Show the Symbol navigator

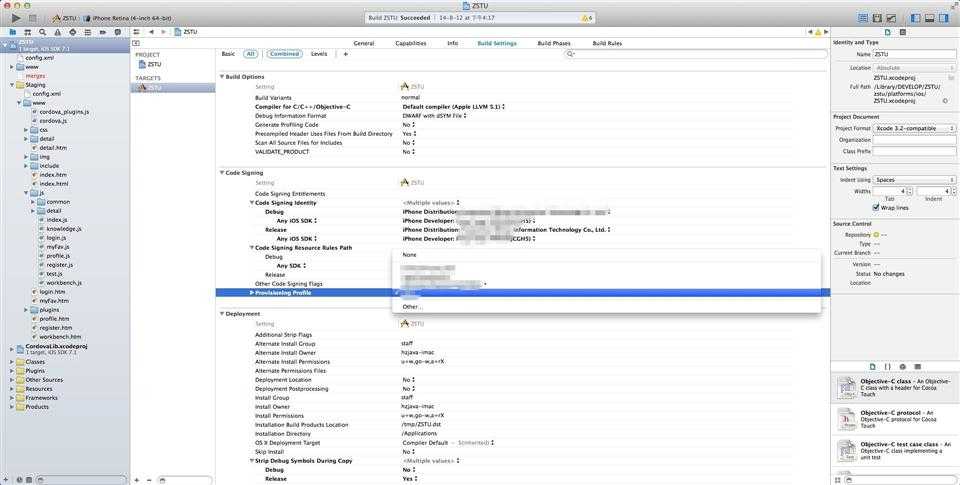[x=28, y=32]
